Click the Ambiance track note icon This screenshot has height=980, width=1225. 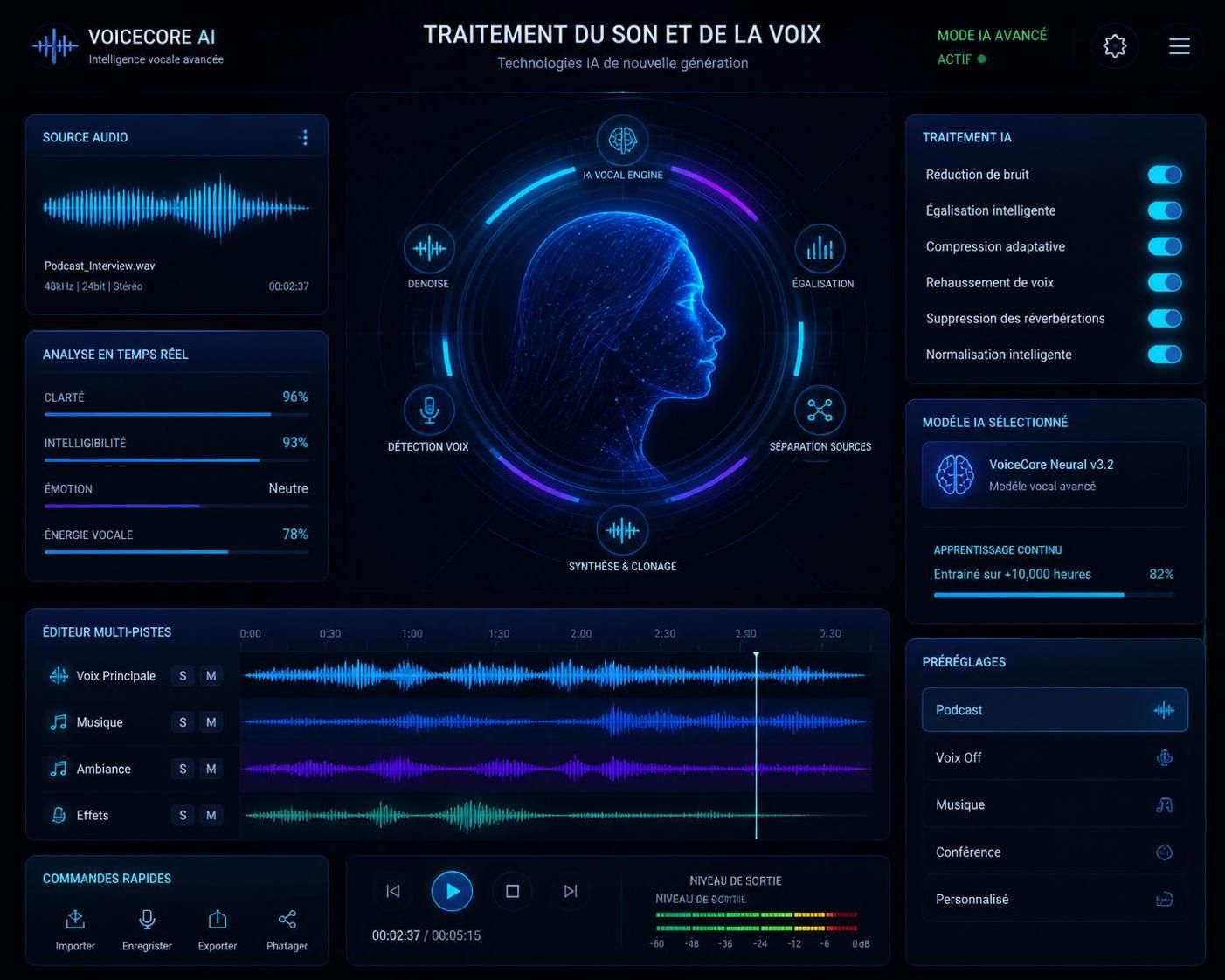click(x=59, y=769)
